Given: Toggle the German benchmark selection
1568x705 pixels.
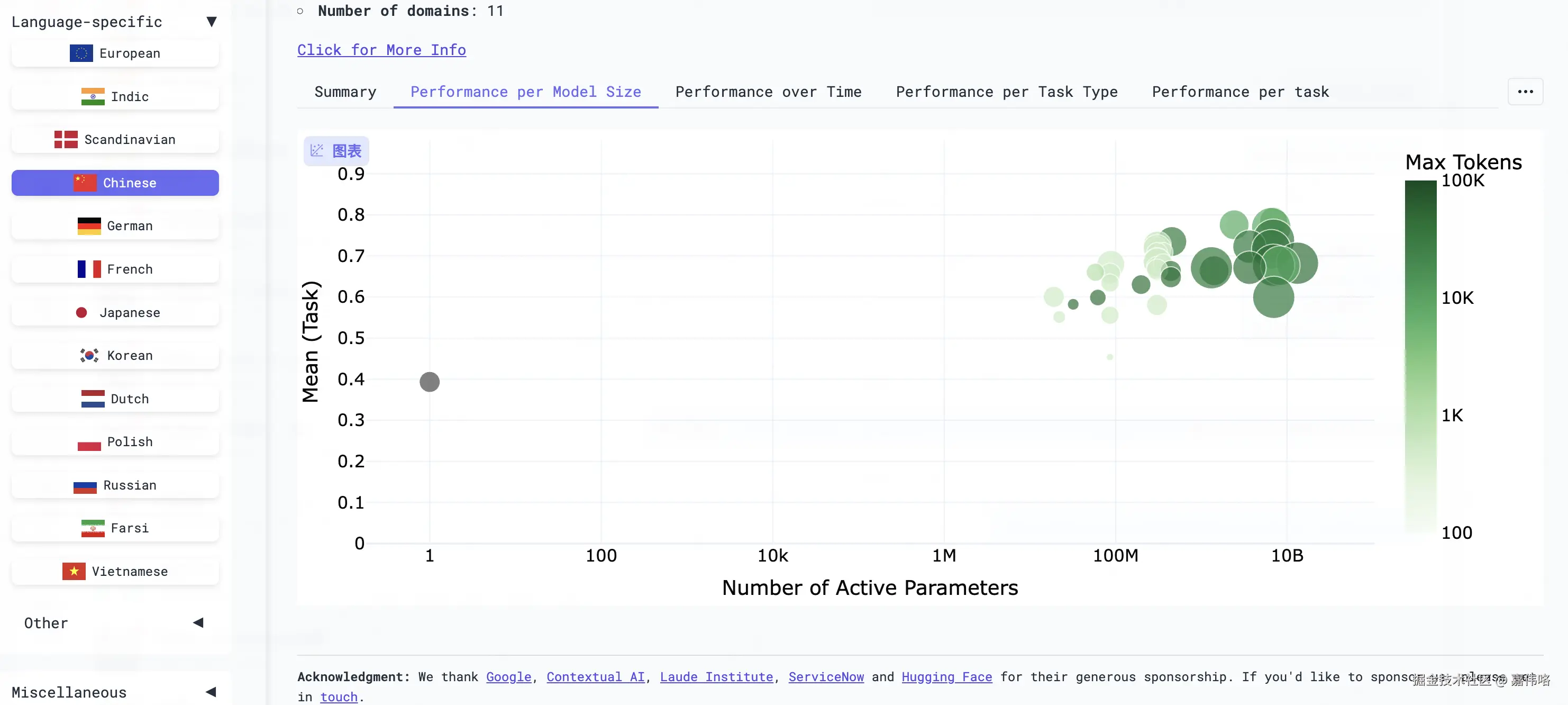Looking at the screenshot, I should coord(115,226).
